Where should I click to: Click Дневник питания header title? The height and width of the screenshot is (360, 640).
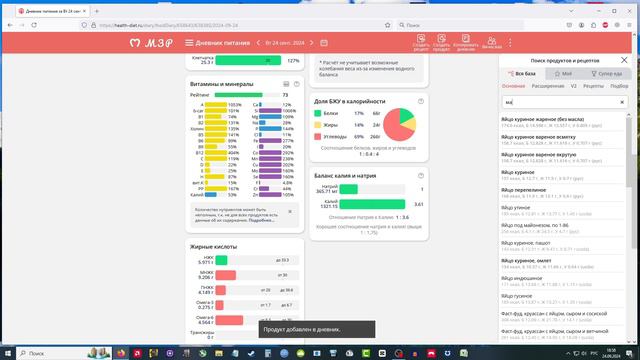tap(222, 43)
